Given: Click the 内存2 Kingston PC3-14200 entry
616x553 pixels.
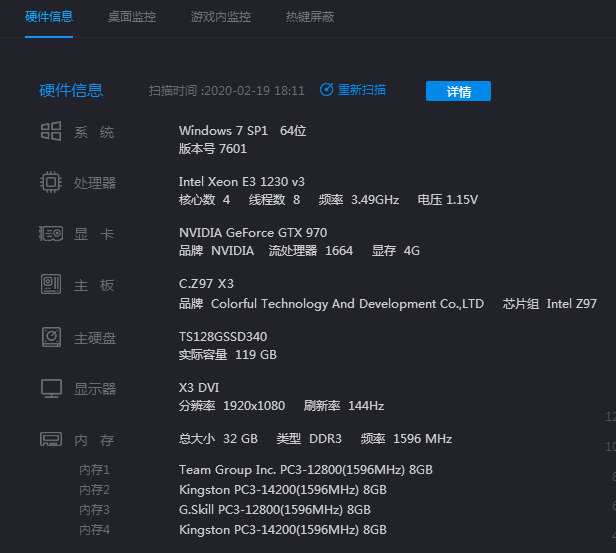Looking at the screenshot, I should coord(283,490).
